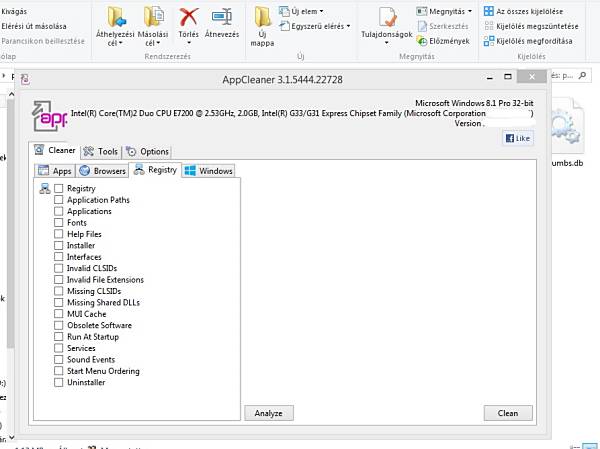The height and width of the screenshot is (449, 600).
Task: Open the Options tab
Action: (147, 152)
